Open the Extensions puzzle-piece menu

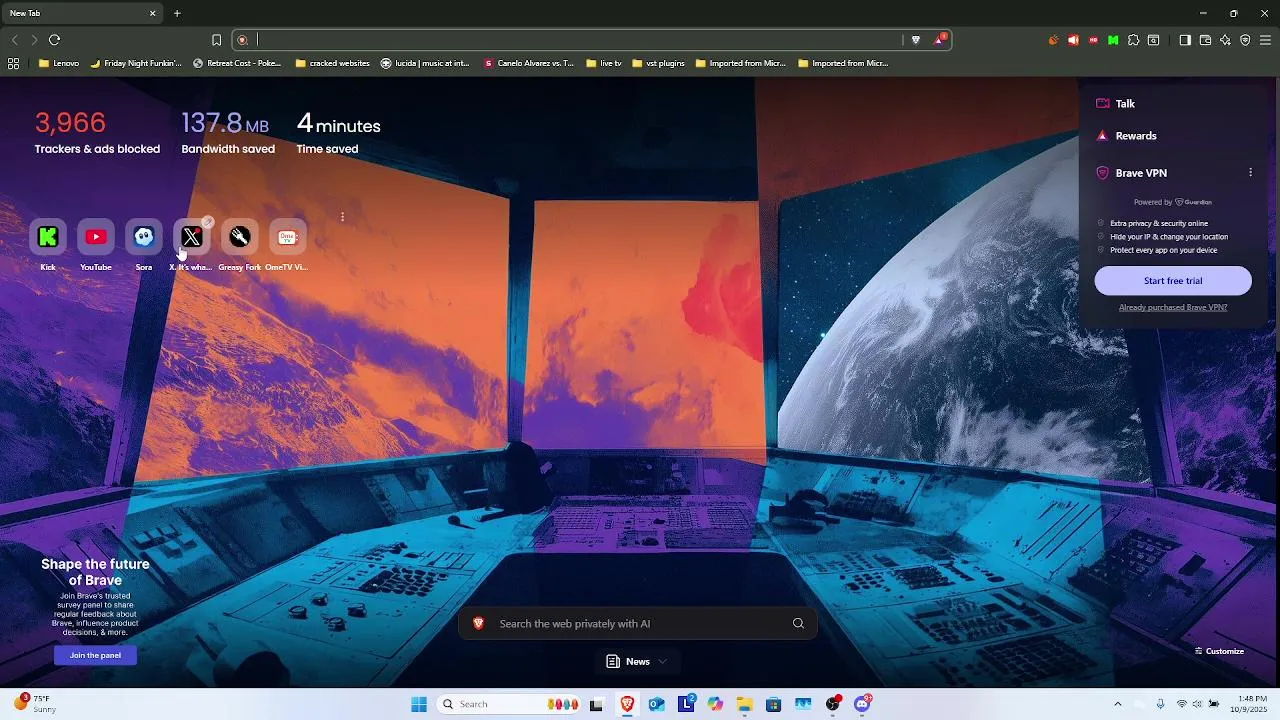pyautogui.click(x=1133, y=40)
